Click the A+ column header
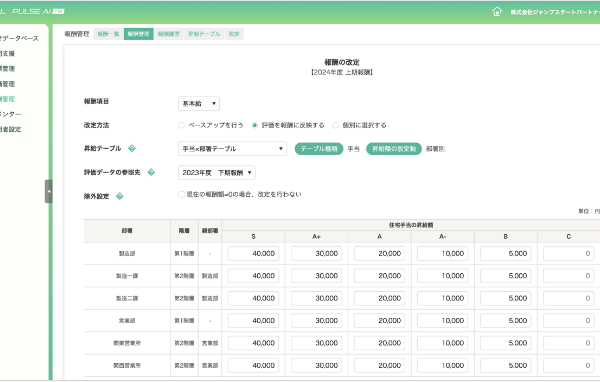600x382 pixels. coord(316,237)
